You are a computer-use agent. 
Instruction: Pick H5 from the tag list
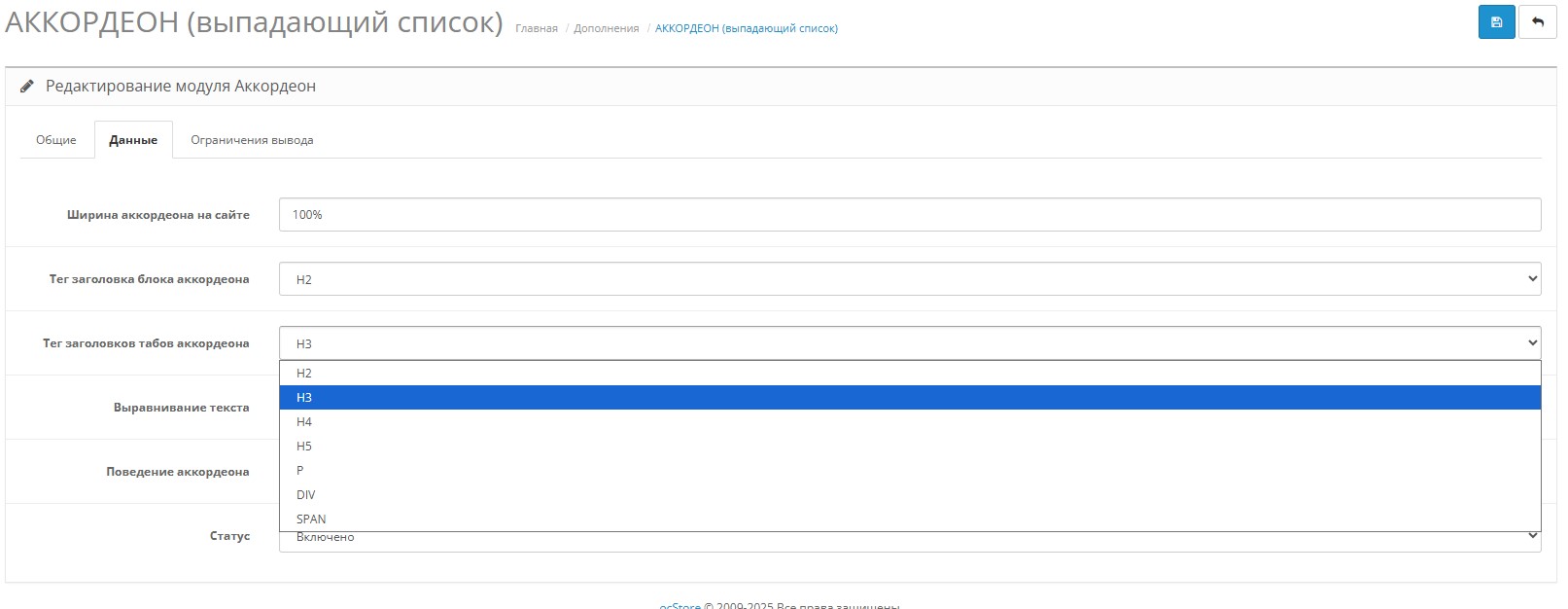pos(304,447)
